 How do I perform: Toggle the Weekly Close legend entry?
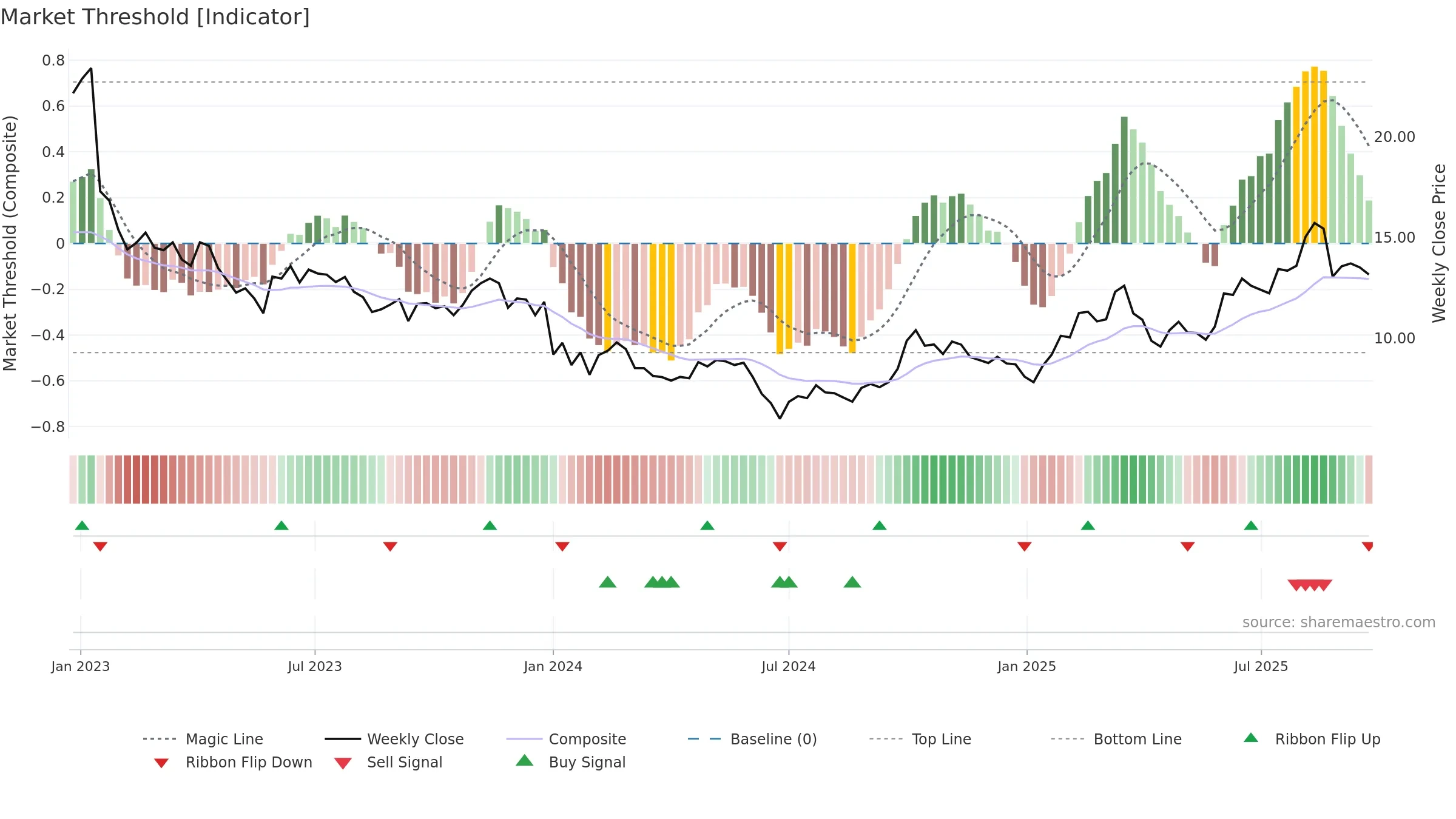[394, 739]
